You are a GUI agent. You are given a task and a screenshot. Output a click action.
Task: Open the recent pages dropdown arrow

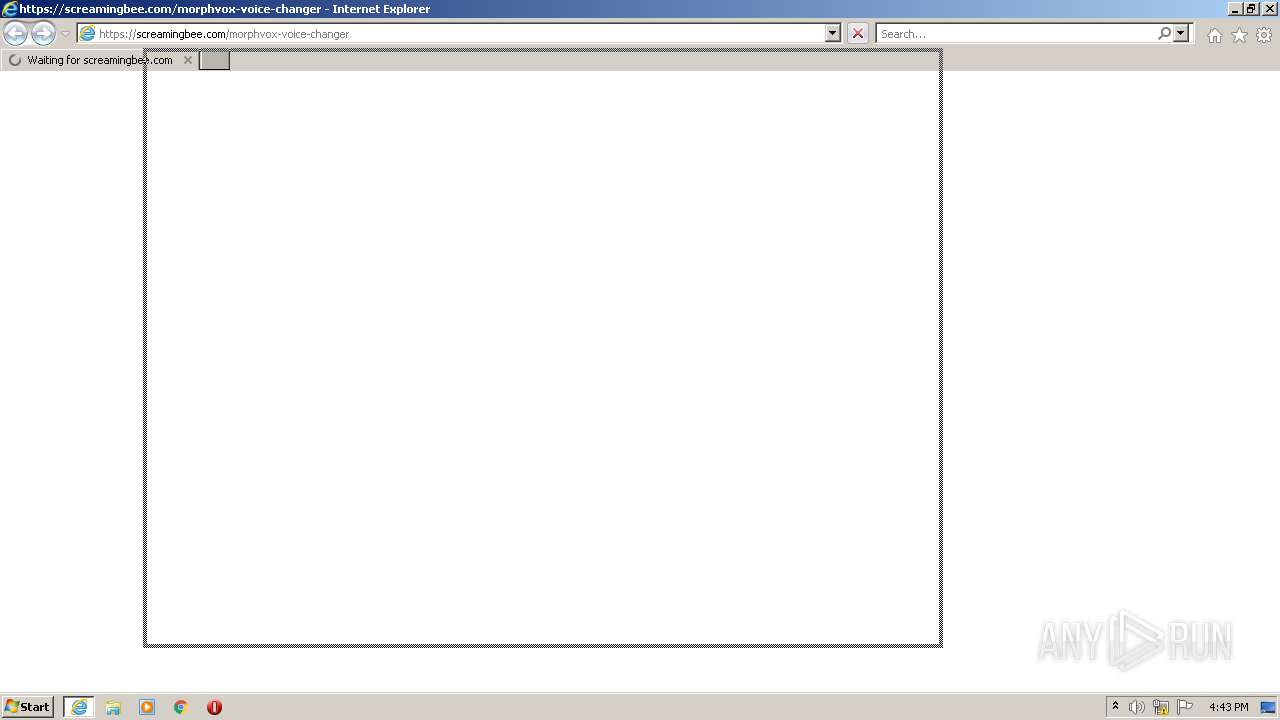pos(65,34)
